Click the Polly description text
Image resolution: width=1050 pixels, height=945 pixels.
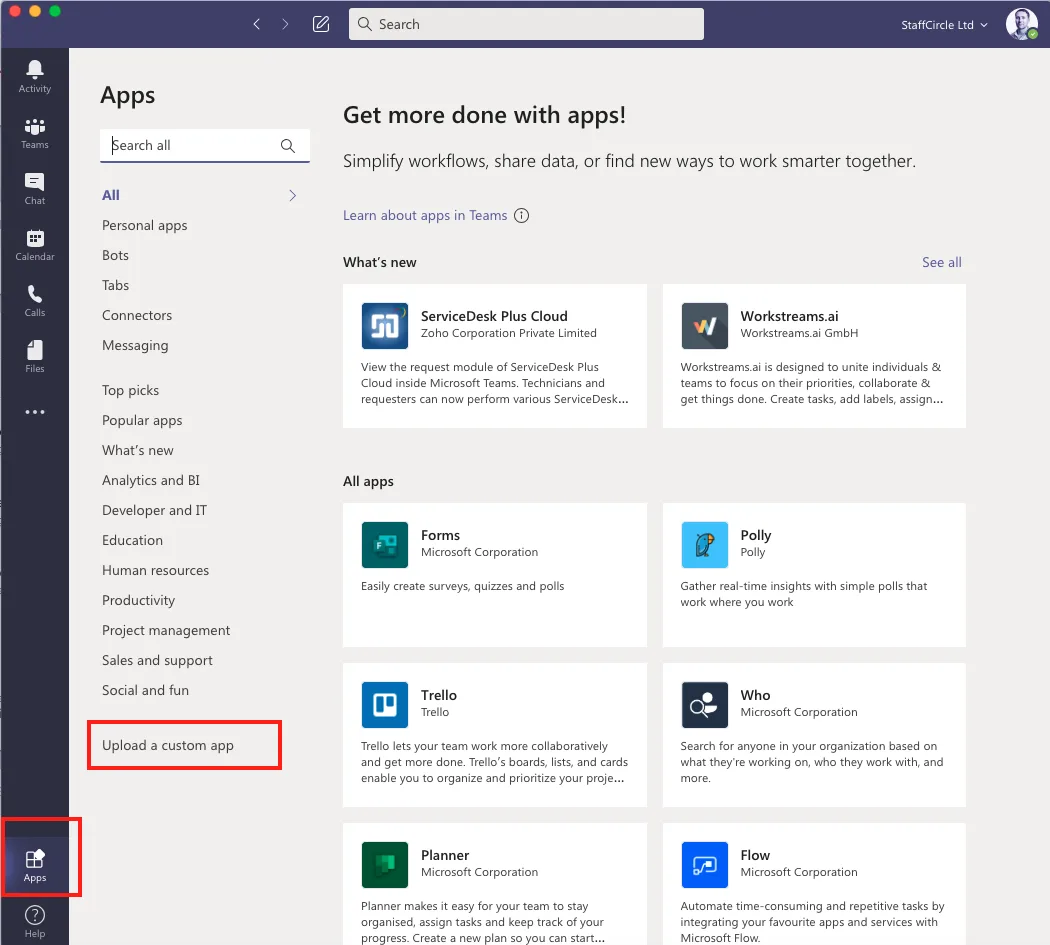tap(804, 594)
